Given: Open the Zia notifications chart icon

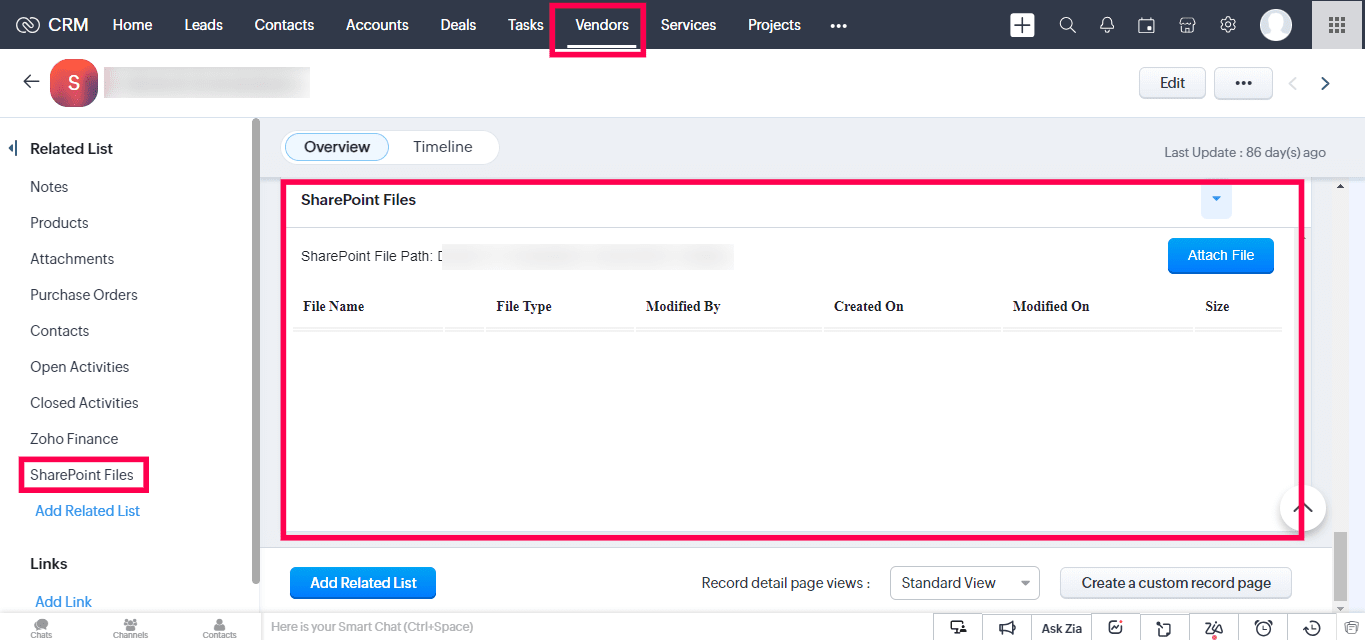Looking at the screenshot, I should pos(1115,628).
